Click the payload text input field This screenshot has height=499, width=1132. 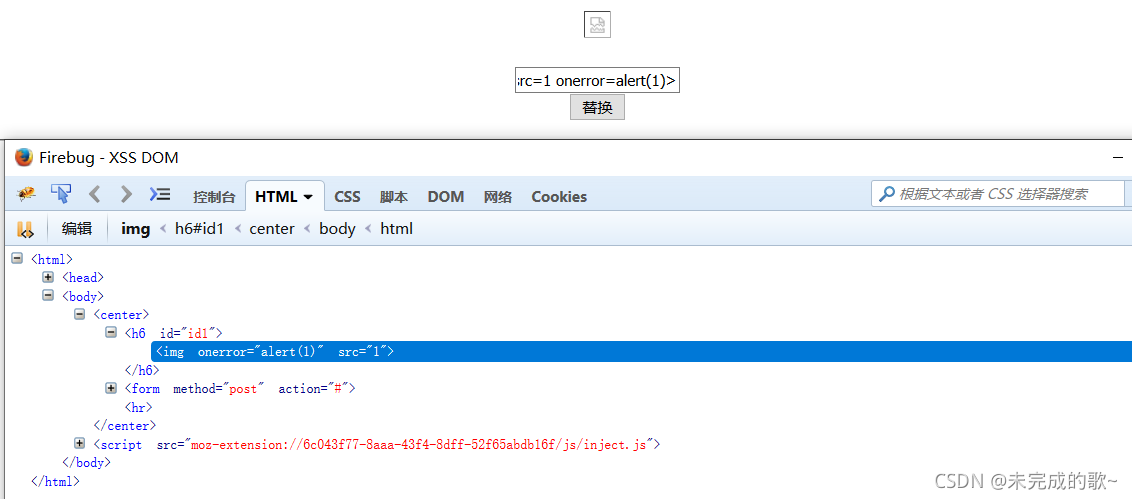[597, 81]
